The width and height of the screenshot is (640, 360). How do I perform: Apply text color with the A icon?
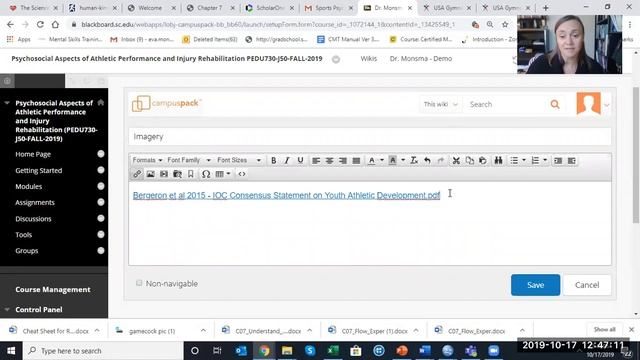371,160
